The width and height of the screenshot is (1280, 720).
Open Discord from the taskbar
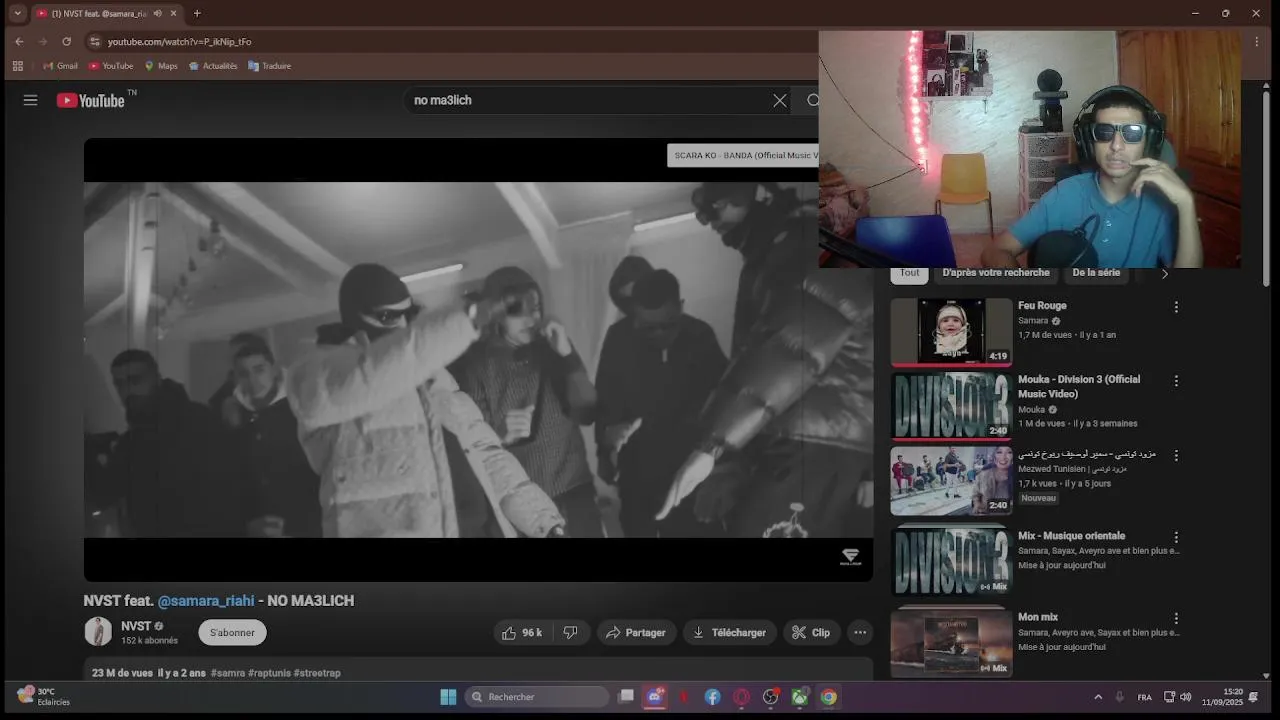click(x=655, y=697)
